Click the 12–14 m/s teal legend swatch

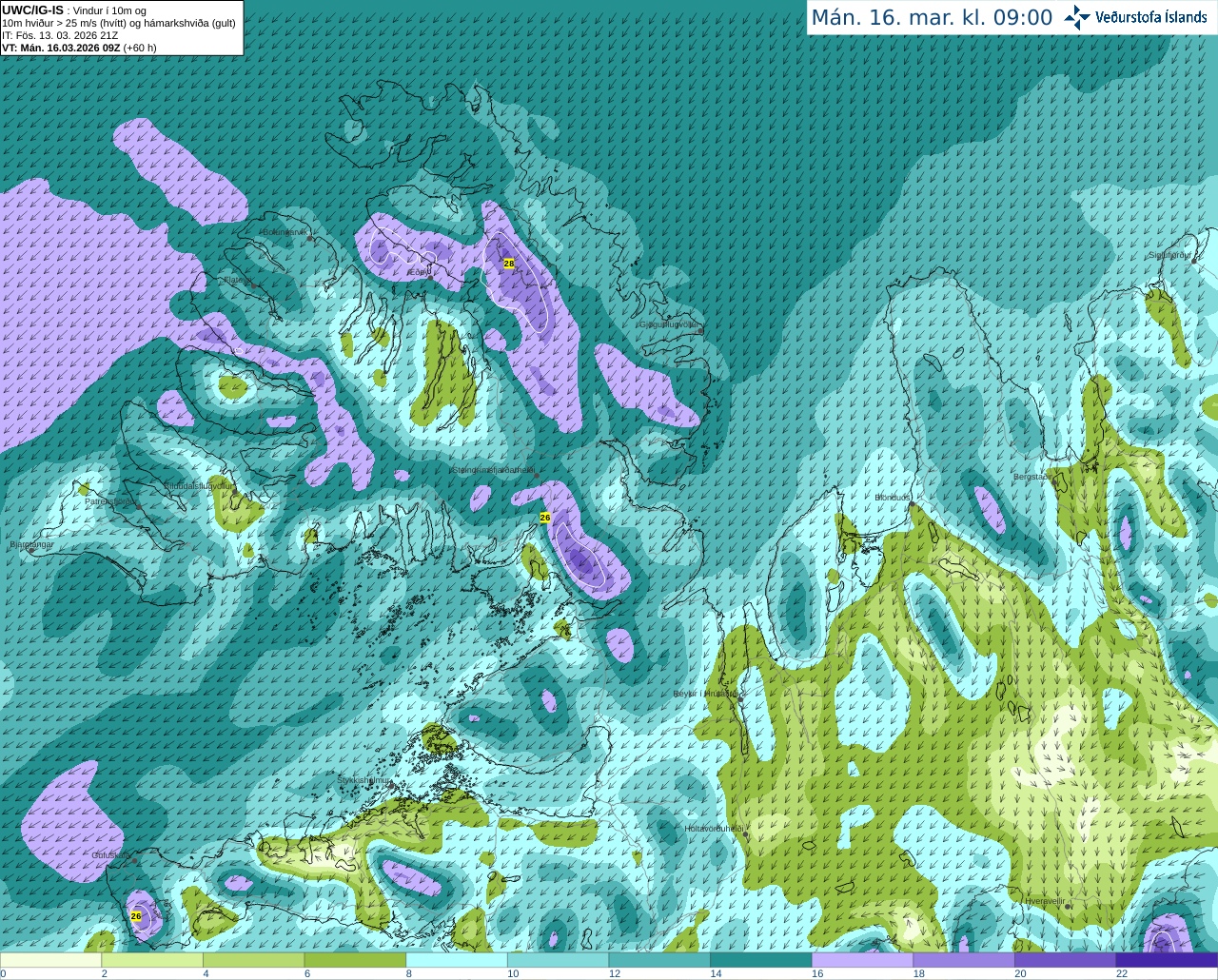[659, 960]
